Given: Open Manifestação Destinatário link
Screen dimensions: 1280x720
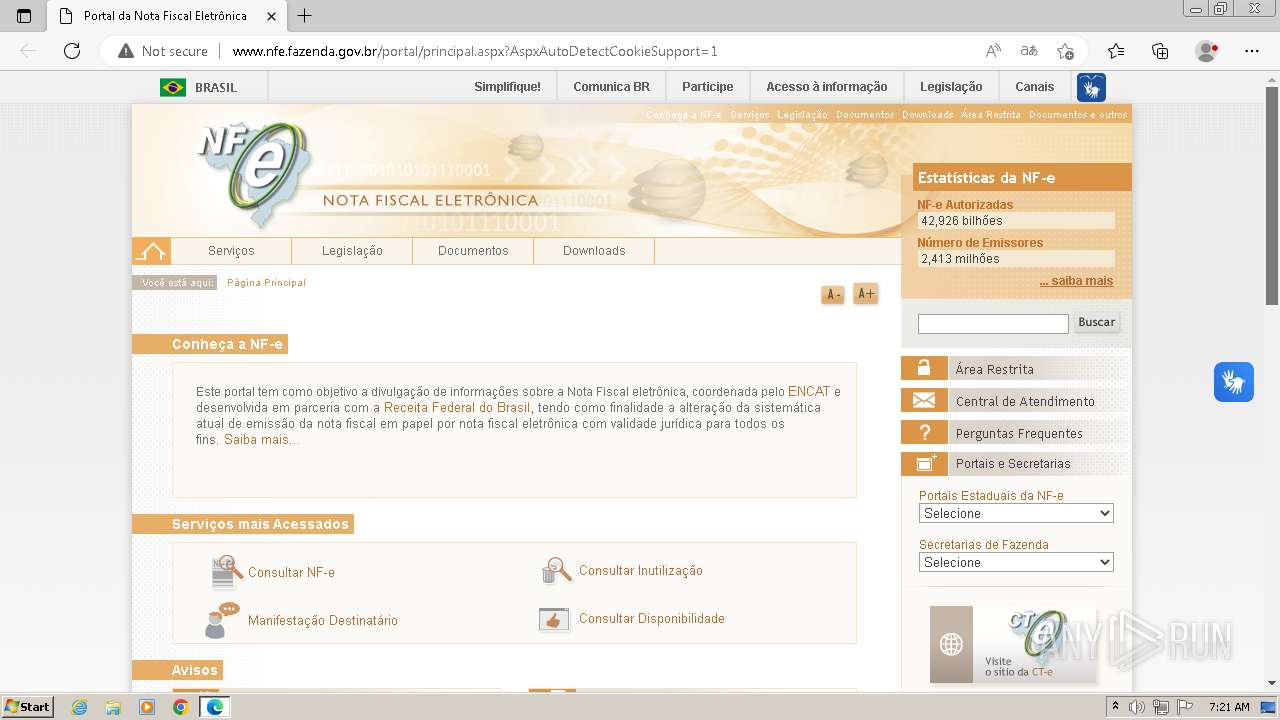Looking at the screenshot, I should click(x=323, y=621).
